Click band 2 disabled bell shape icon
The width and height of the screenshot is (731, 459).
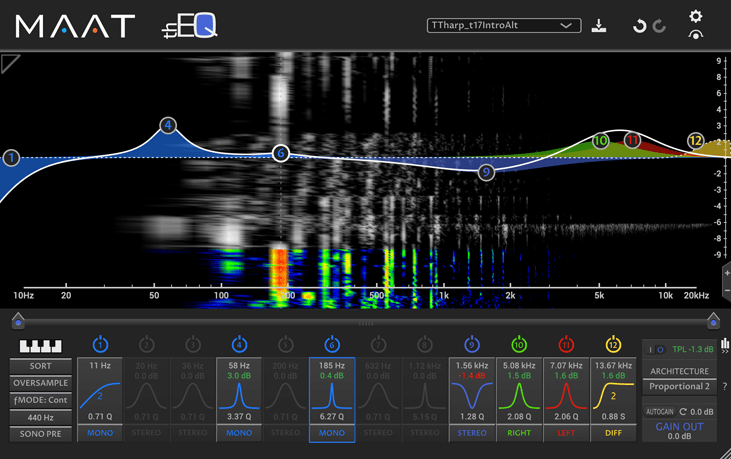(x=146, y=396)
